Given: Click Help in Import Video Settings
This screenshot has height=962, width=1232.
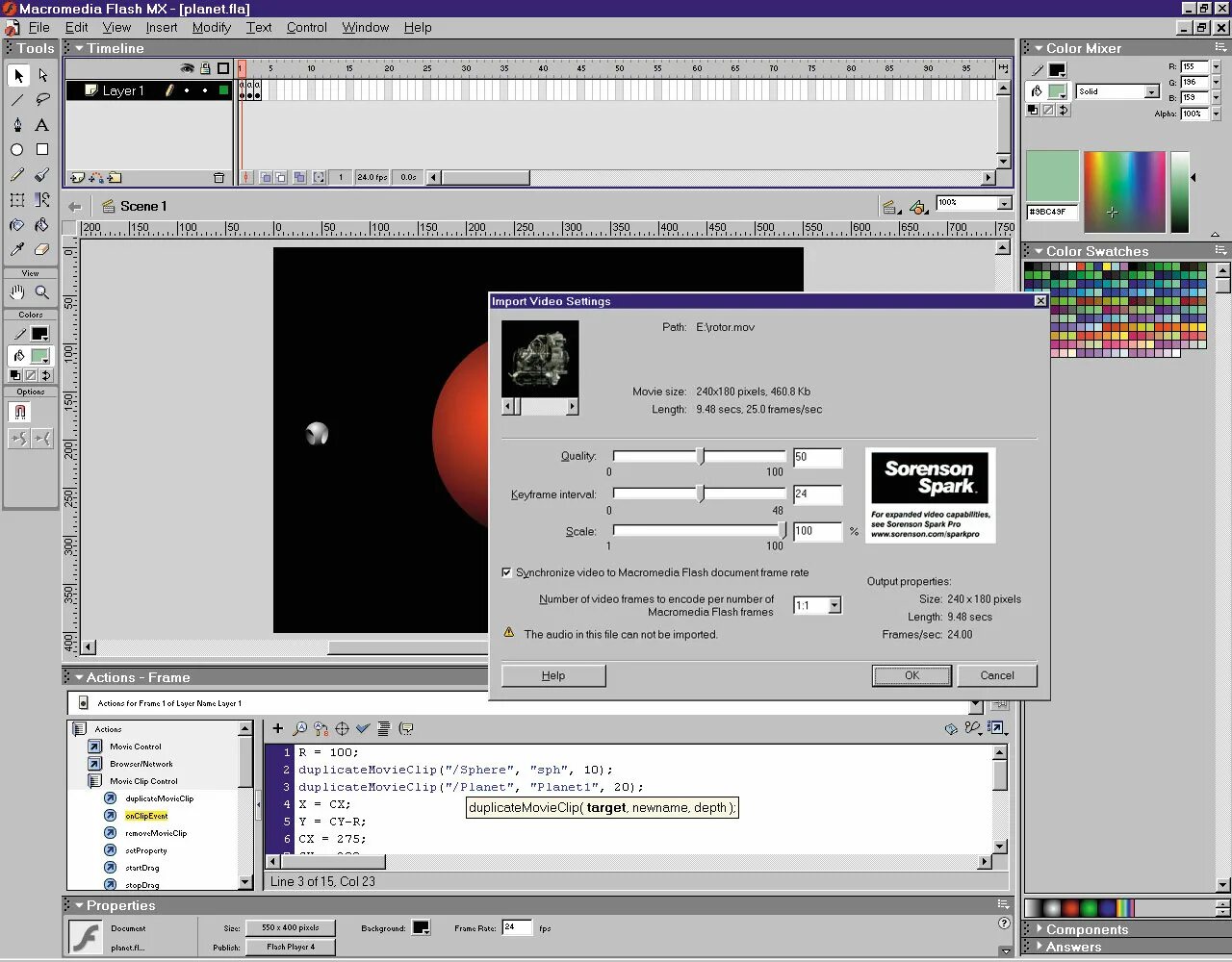Looking at the screenshot, I should point(553,675).
